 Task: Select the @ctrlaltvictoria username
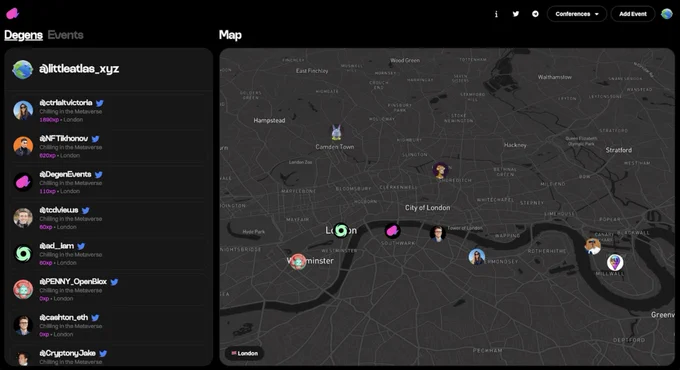pyautogui.click(x=66, y=103)
